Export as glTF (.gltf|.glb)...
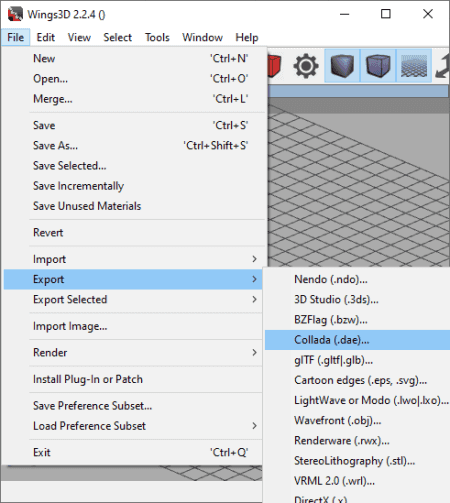The height and width of the screenshot is (503, 450). 357,360
